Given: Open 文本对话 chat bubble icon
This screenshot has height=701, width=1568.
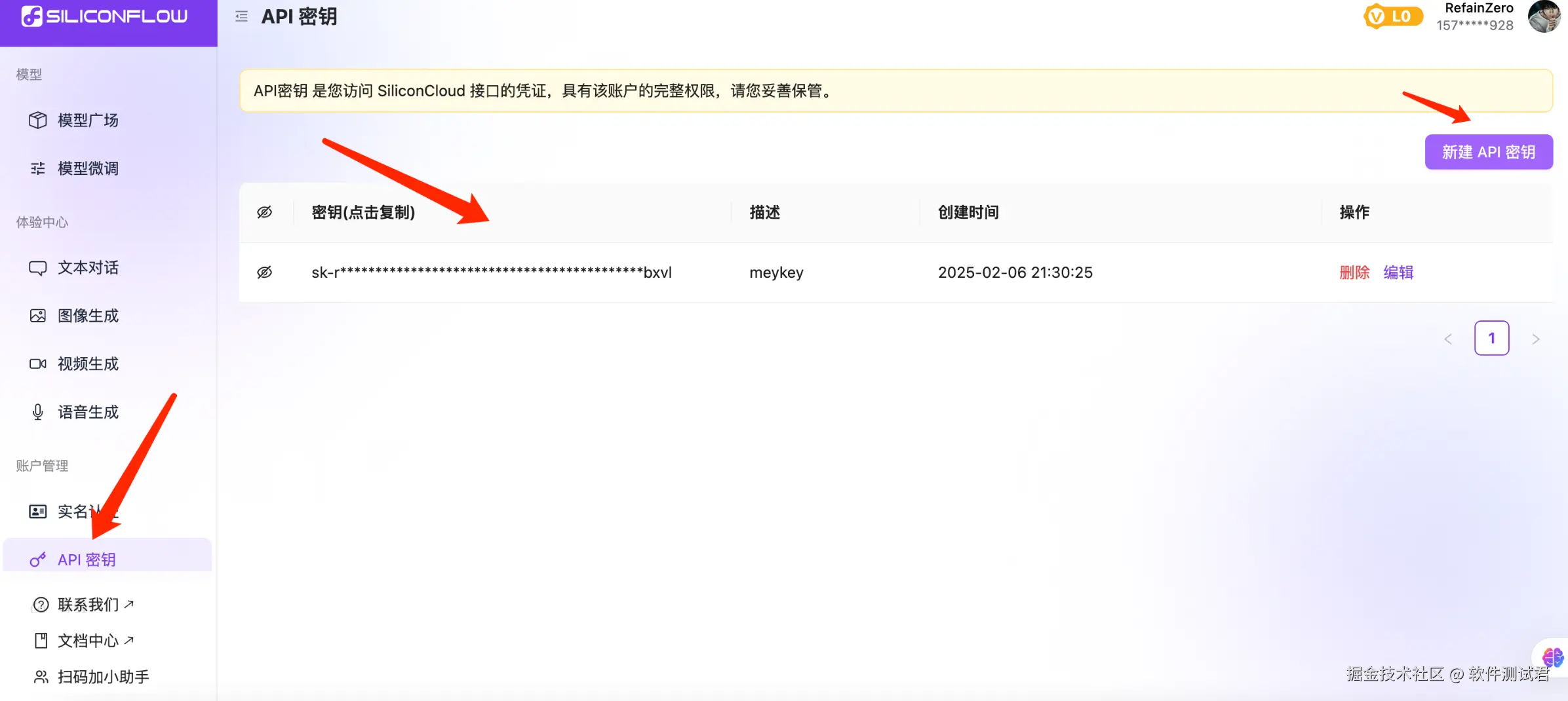Looking at the screenshot, I should (x=38, y=268).
